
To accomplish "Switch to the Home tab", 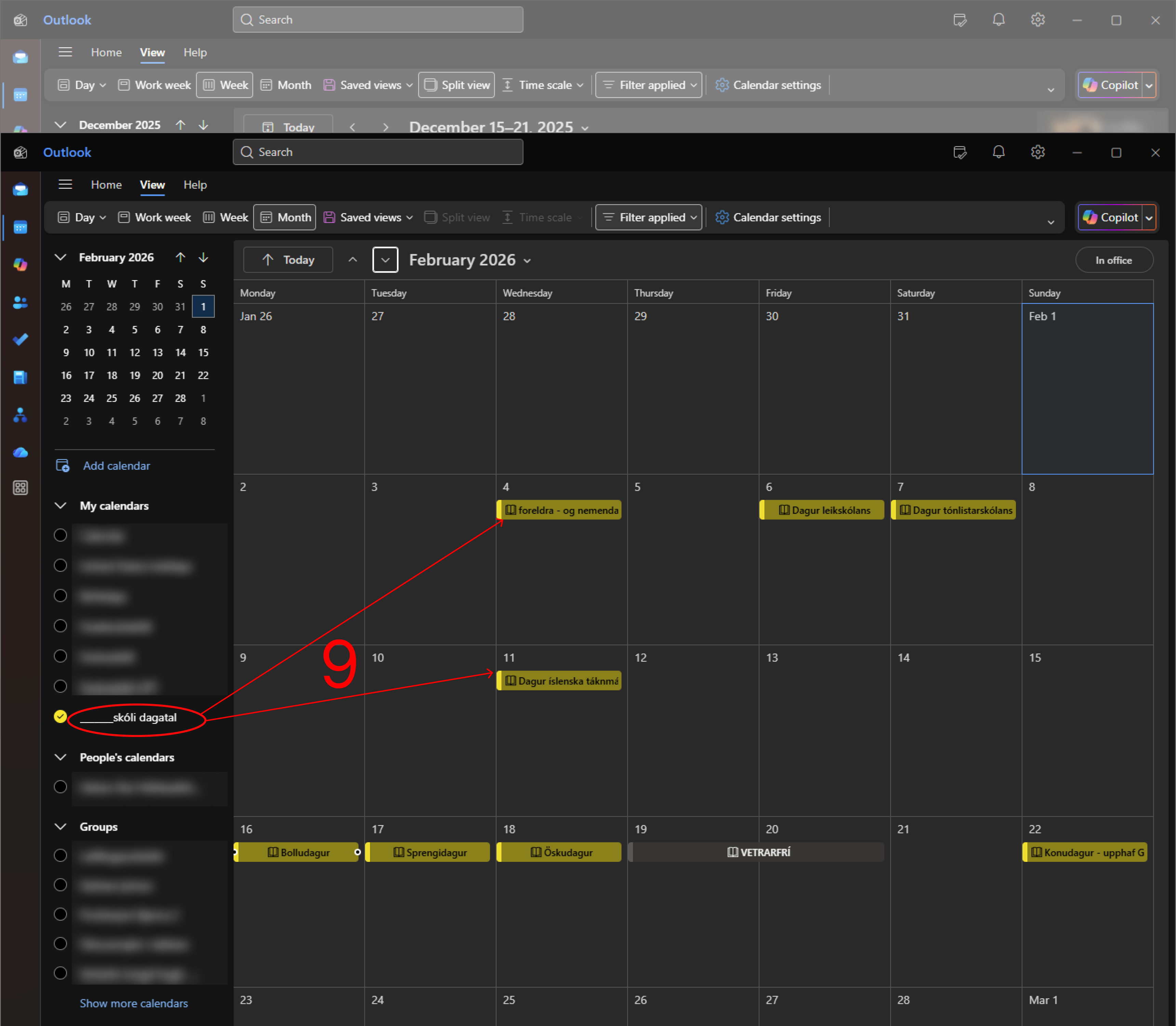I will (106, 185).
